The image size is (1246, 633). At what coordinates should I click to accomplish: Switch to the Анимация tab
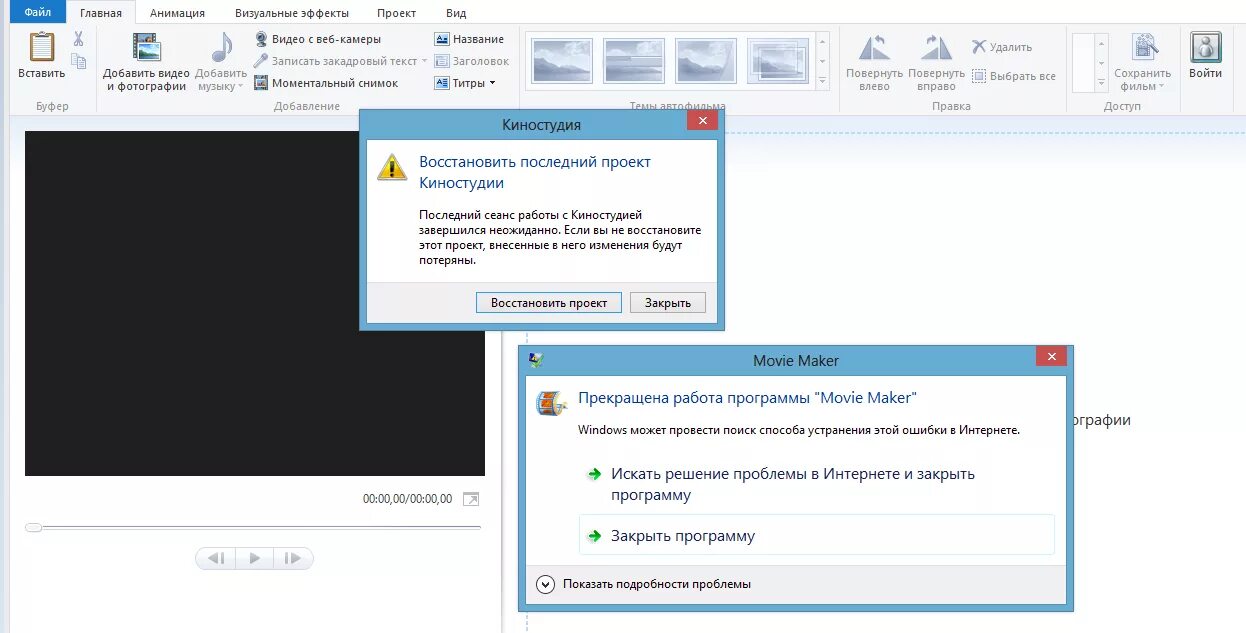point(177,13)
